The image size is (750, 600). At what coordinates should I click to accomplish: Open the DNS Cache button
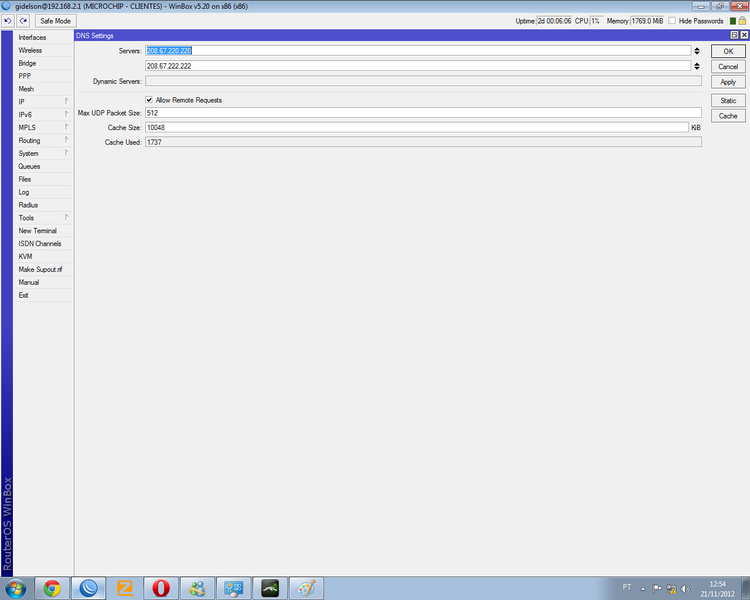(x=728, y=116)
